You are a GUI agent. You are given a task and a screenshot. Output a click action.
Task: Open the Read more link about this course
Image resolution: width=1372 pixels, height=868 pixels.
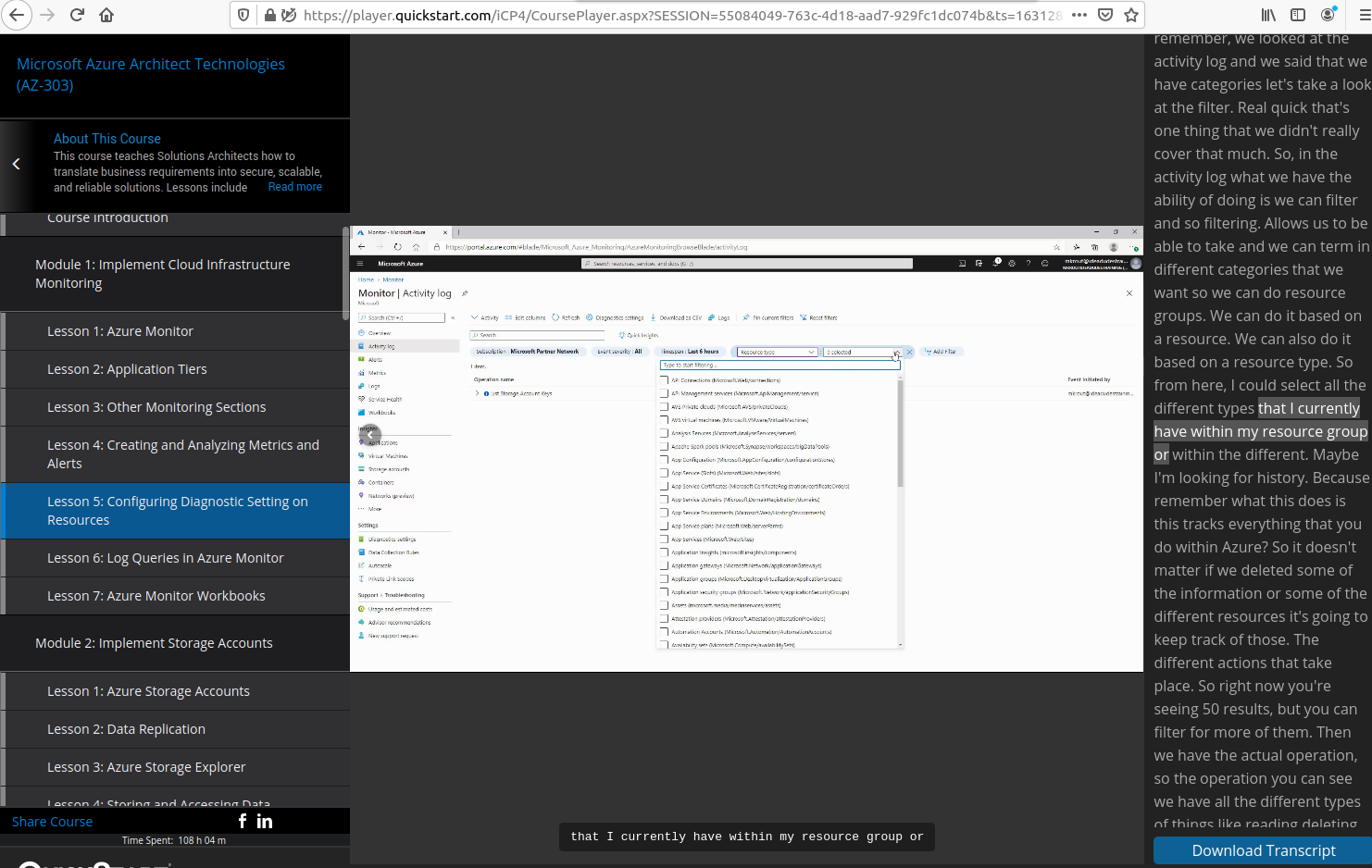click(294, 186)
